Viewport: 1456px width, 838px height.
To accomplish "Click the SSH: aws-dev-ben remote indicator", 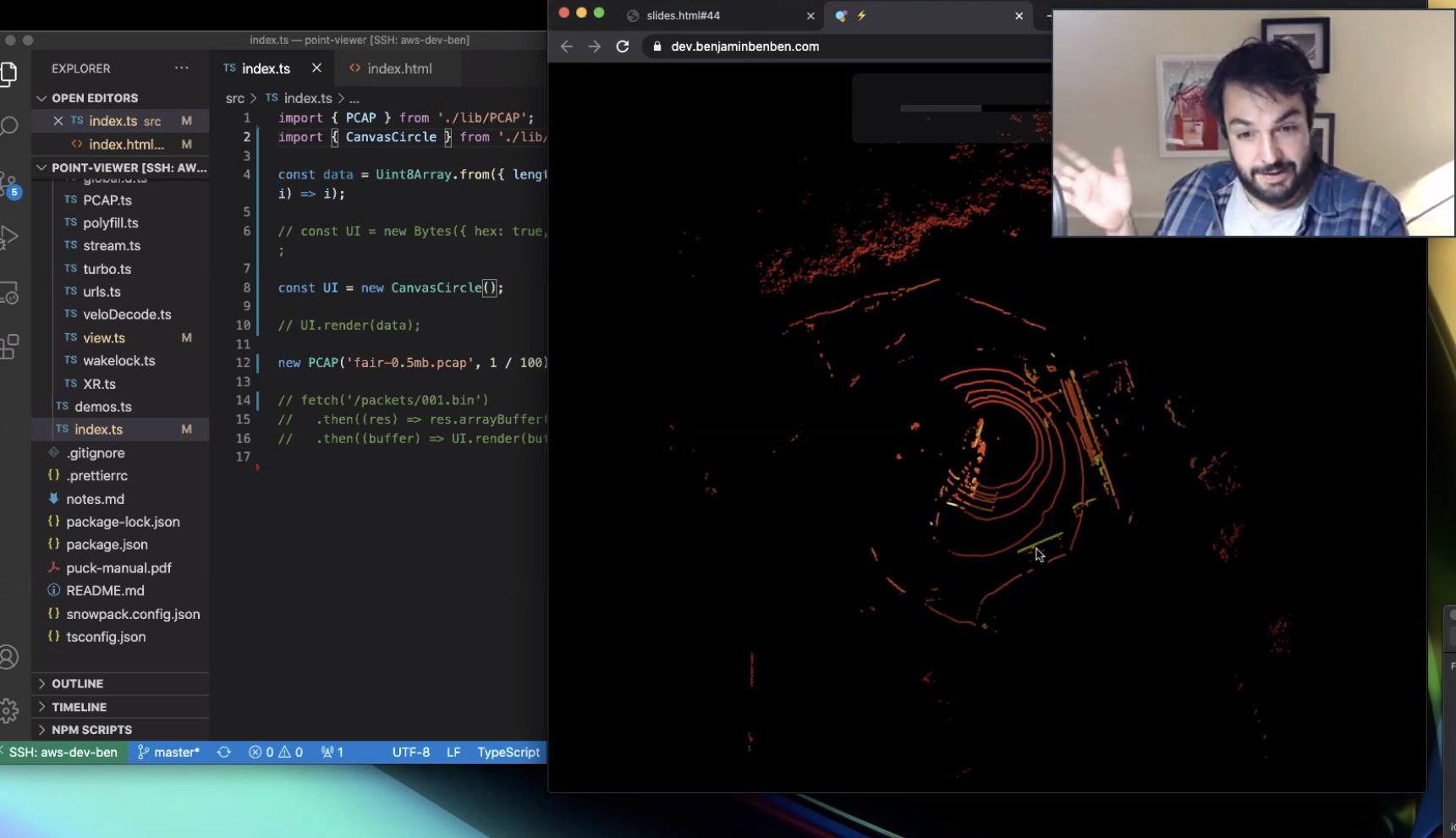I will point(63,752).
